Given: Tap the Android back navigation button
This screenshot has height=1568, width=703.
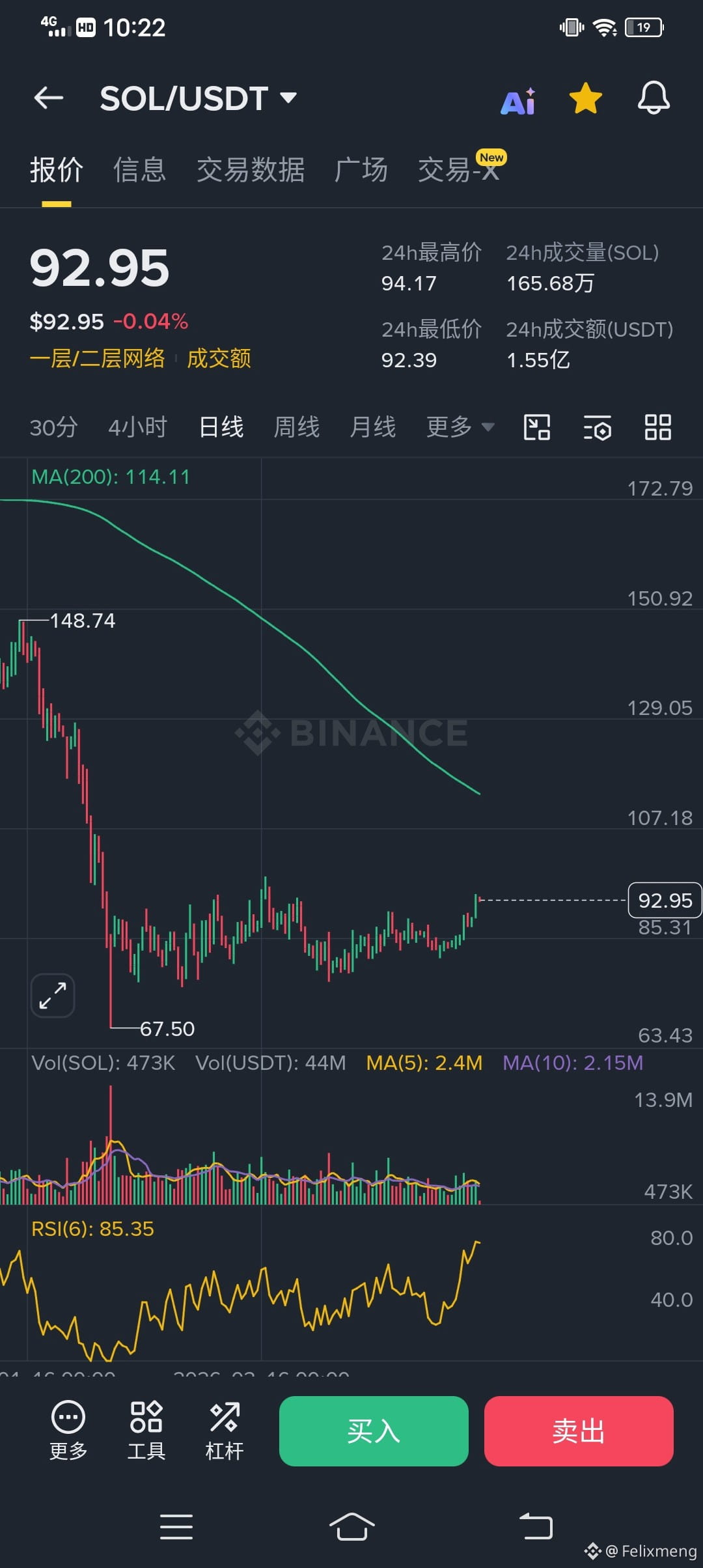Looking at the screenshot, I should coord(536,1527).
